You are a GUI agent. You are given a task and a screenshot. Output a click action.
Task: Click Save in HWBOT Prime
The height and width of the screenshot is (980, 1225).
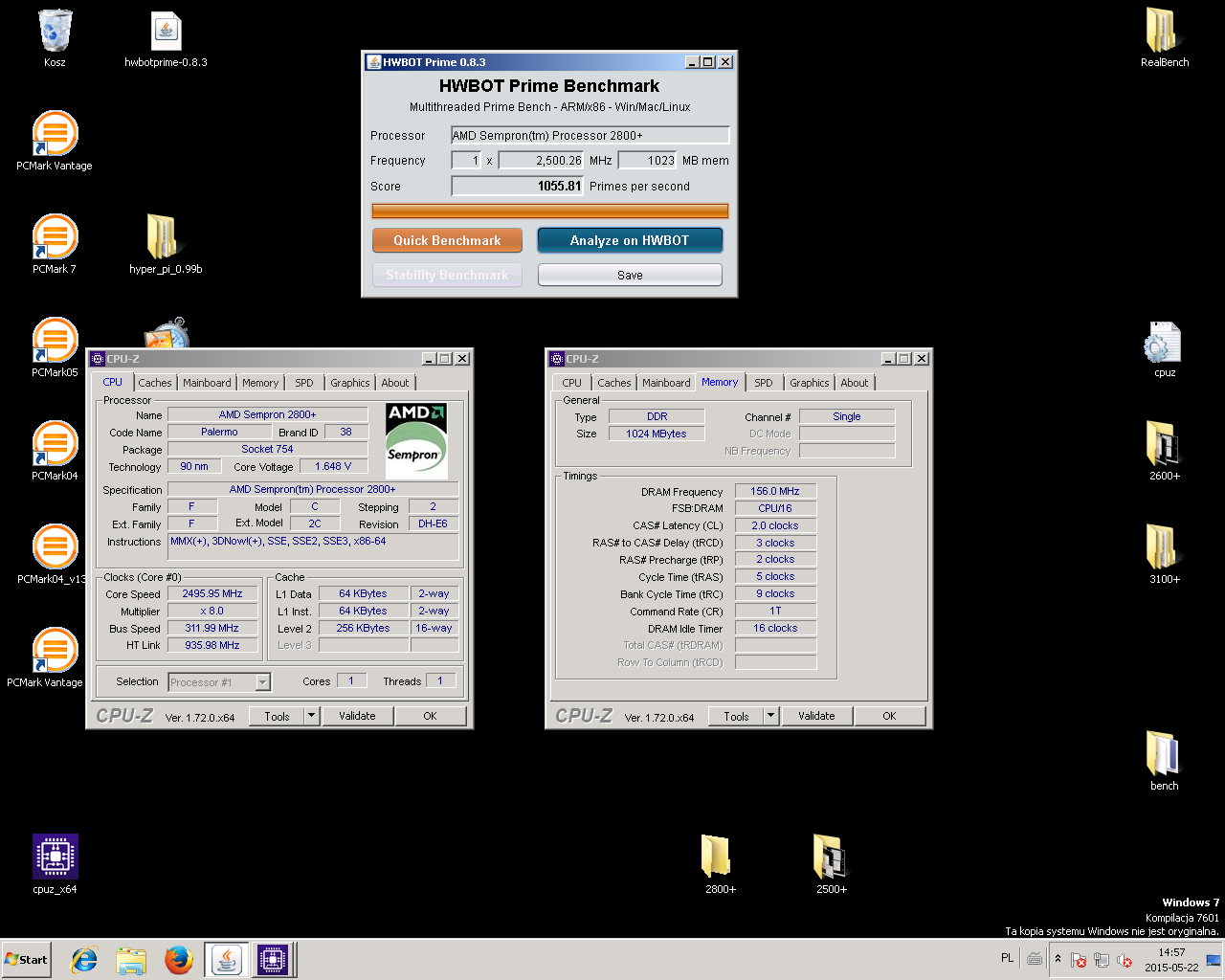[x=630, y=275]
